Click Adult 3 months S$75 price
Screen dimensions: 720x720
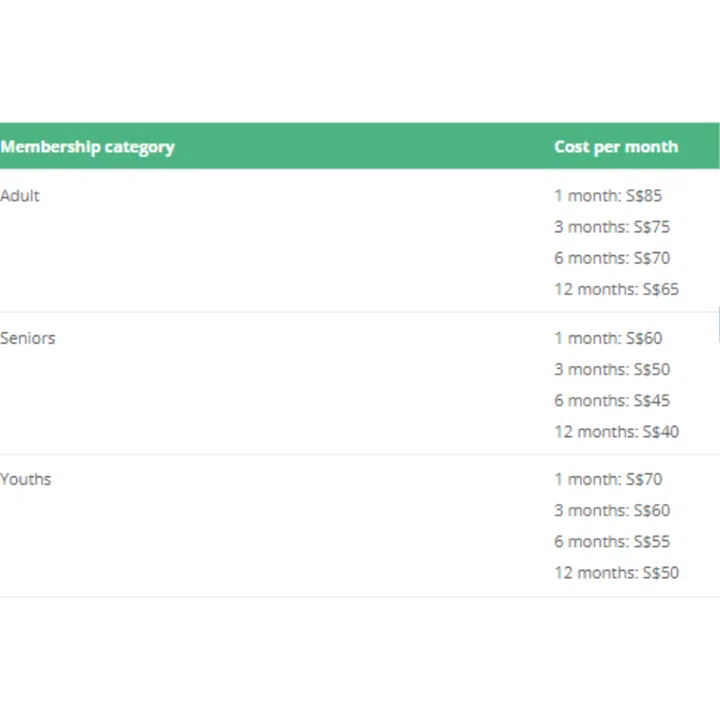tap(612, 227)
